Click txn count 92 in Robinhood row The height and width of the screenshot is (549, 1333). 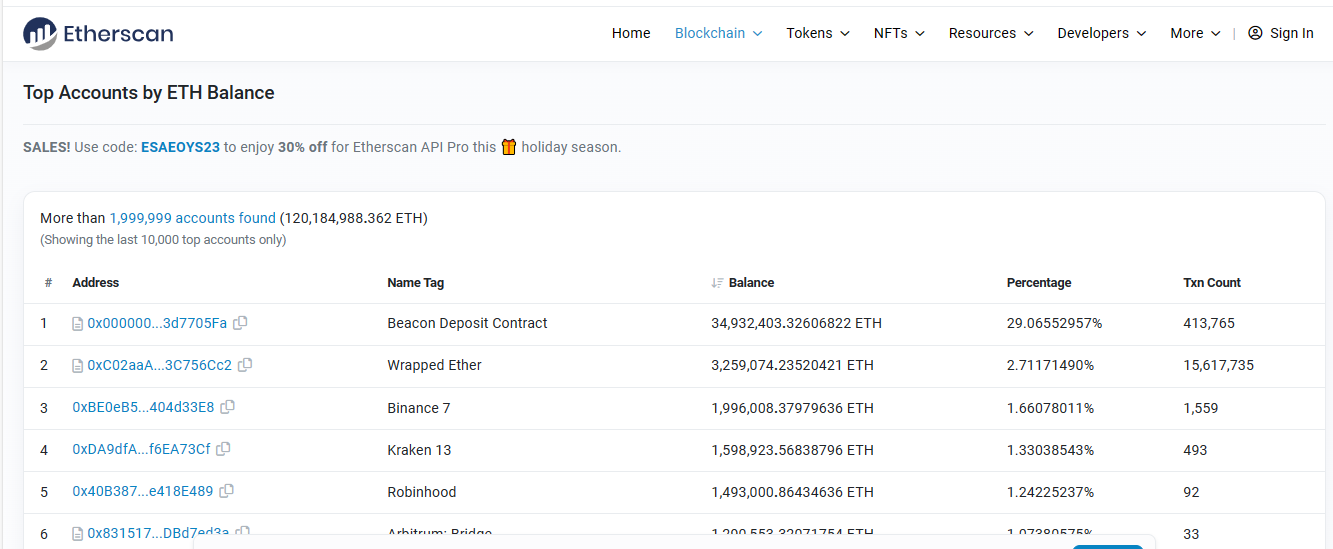1191,491
